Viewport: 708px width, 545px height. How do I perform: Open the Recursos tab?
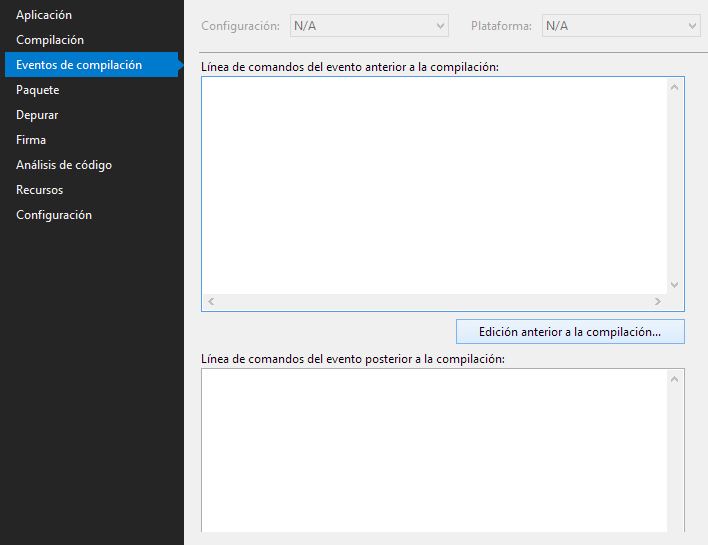pyautogui.click(x=39, y=190)
